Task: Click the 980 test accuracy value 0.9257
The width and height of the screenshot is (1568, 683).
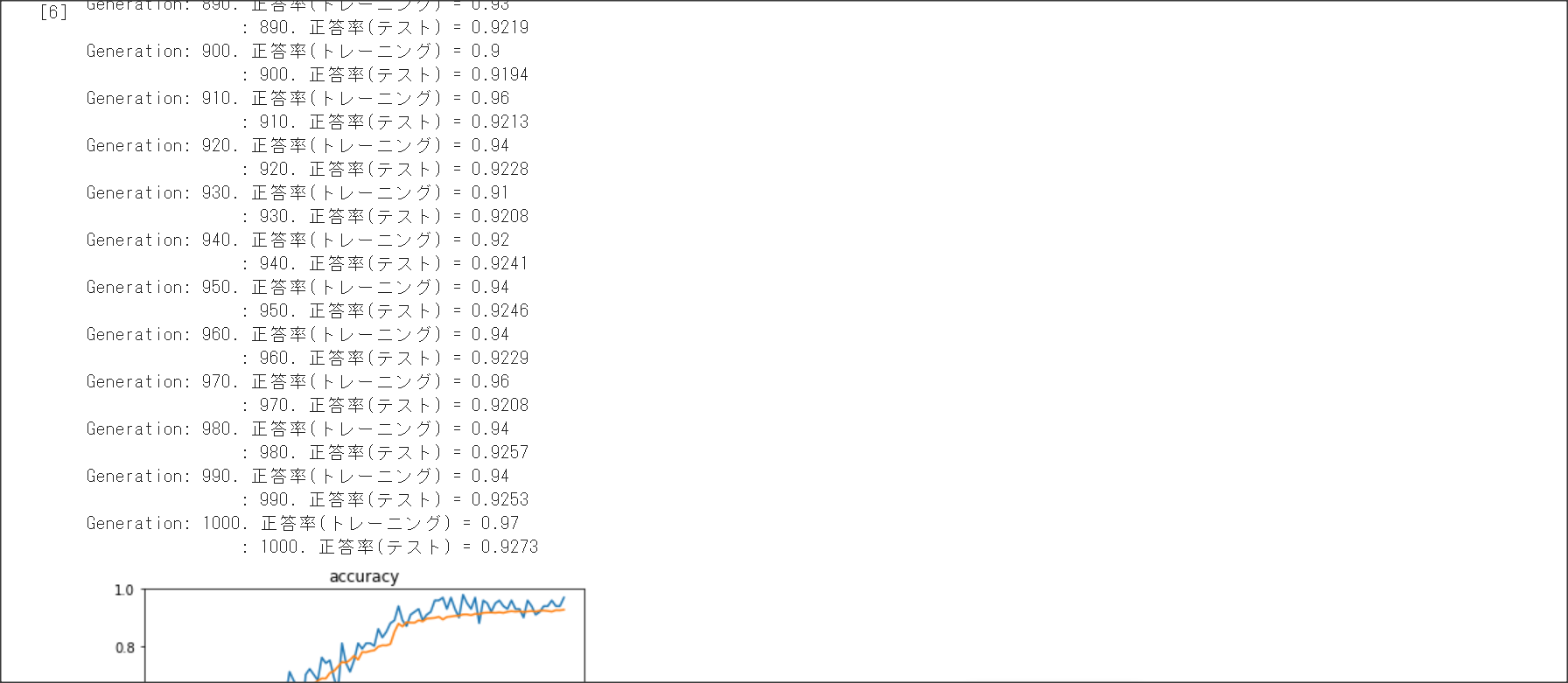Action: [x=500, y=452]
